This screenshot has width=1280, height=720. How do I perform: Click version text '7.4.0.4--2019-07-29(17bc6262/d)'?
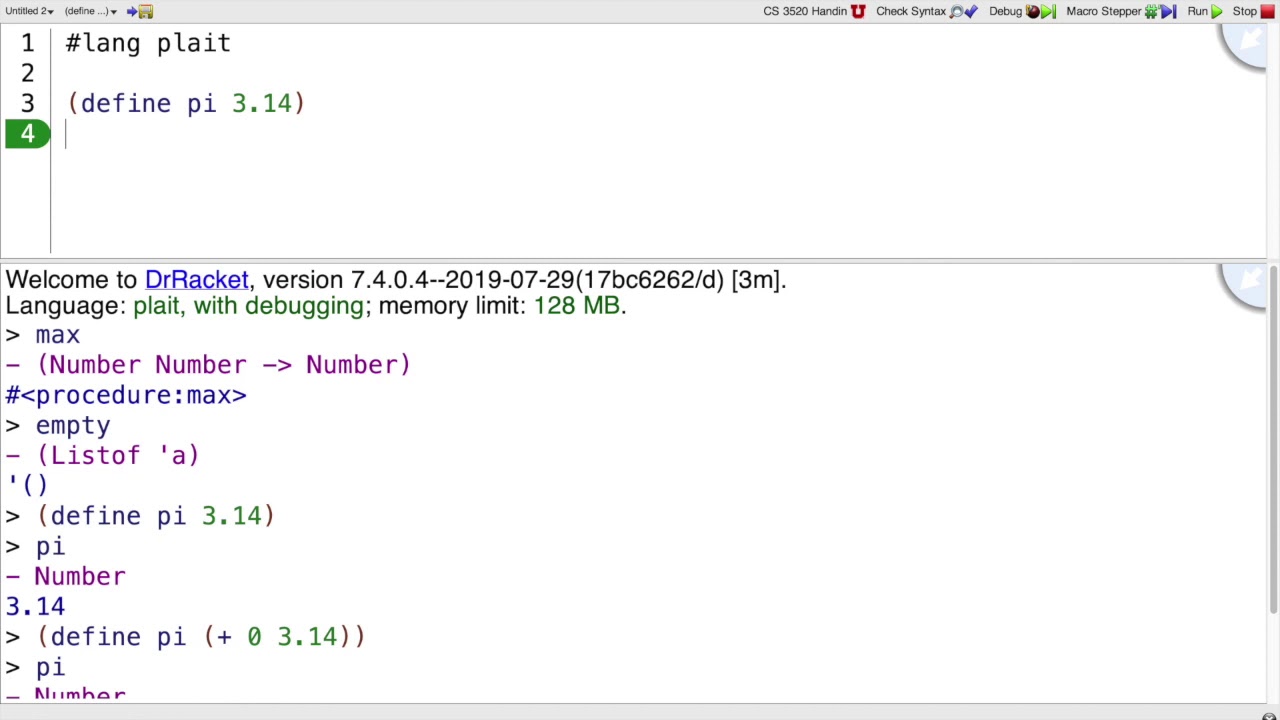click(537, 280)
